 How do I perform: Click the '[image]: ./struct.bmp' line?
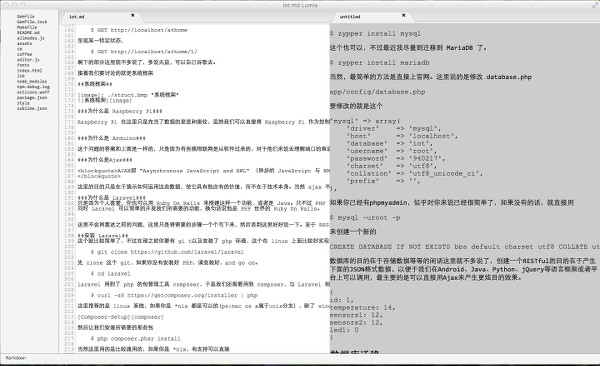128,95
